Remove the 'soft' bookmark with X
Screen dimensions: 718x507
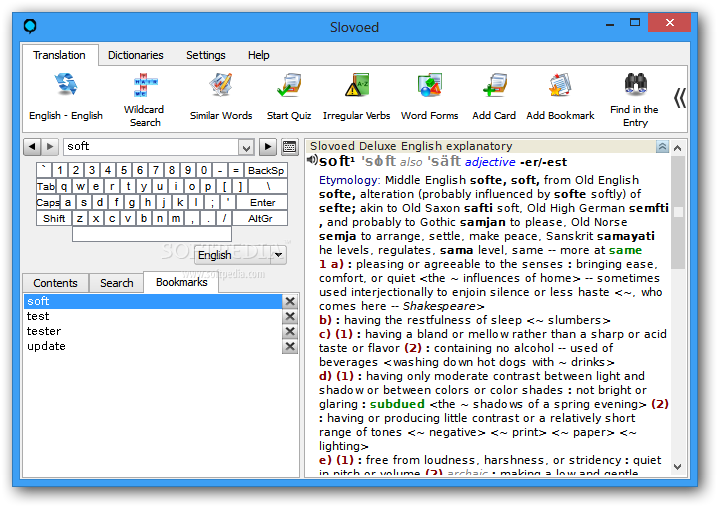tap(289, 301)
